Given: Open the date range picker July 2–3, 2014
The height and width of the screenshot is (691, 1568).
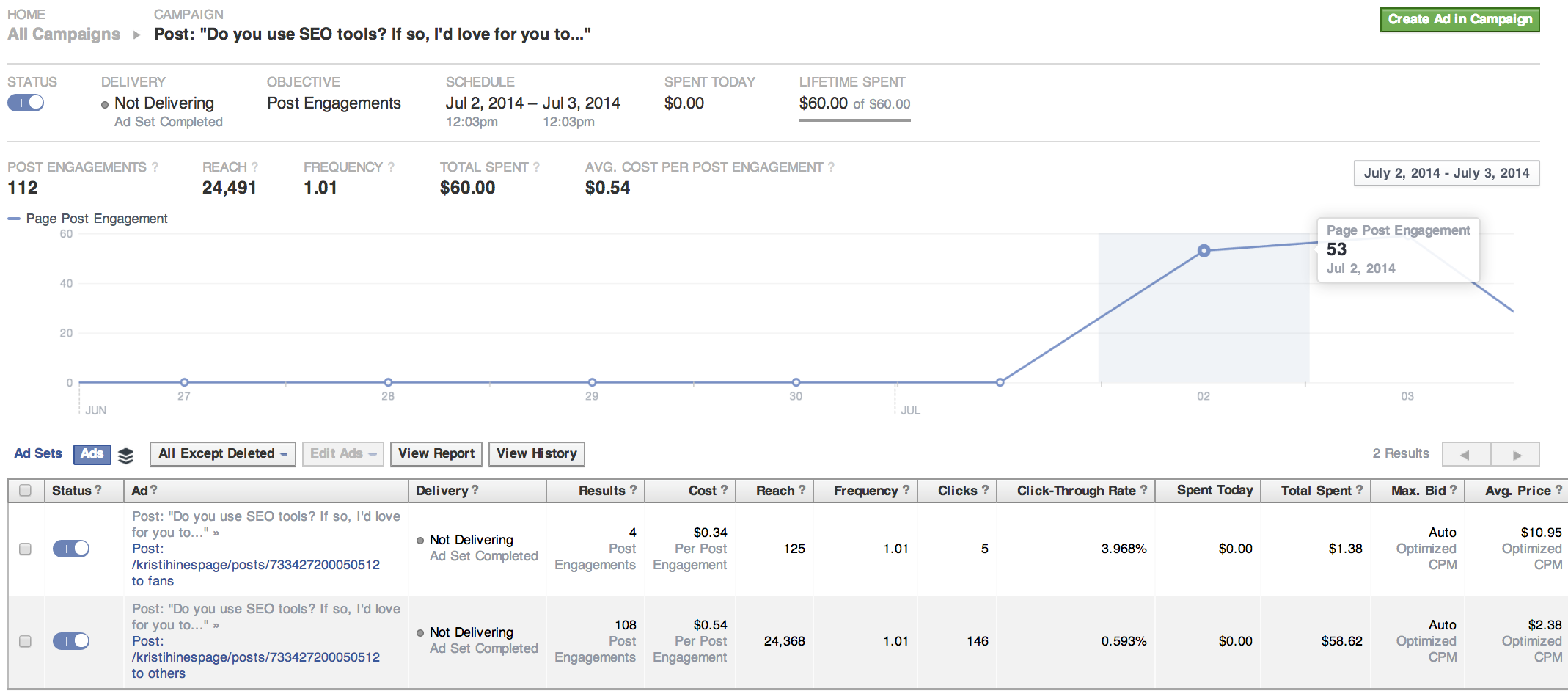Looking at the screenshot, I should pyautogui.click(x=1446, y=173).
